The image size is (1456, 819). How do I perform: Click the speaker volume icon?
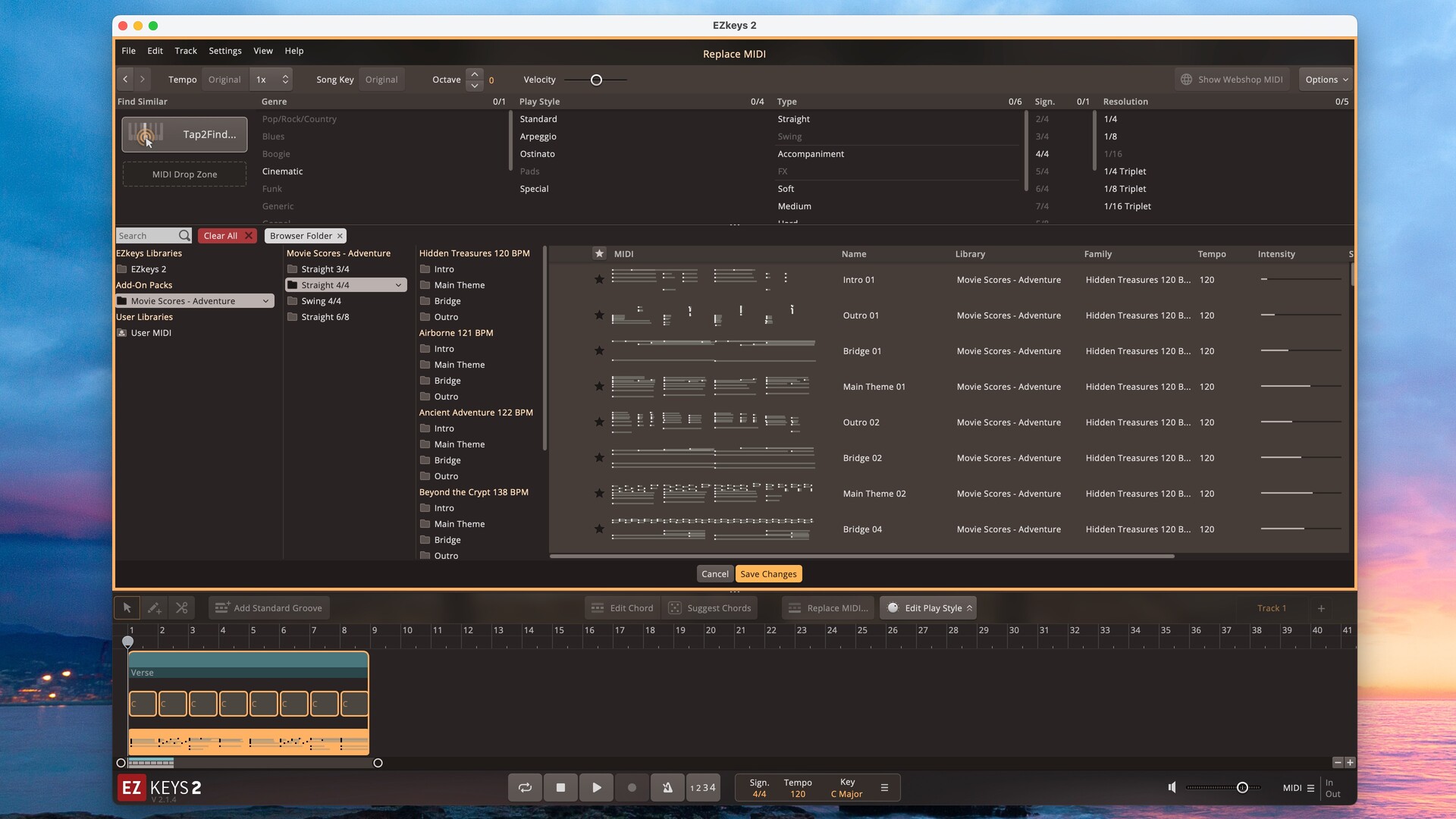point(1172,787)
